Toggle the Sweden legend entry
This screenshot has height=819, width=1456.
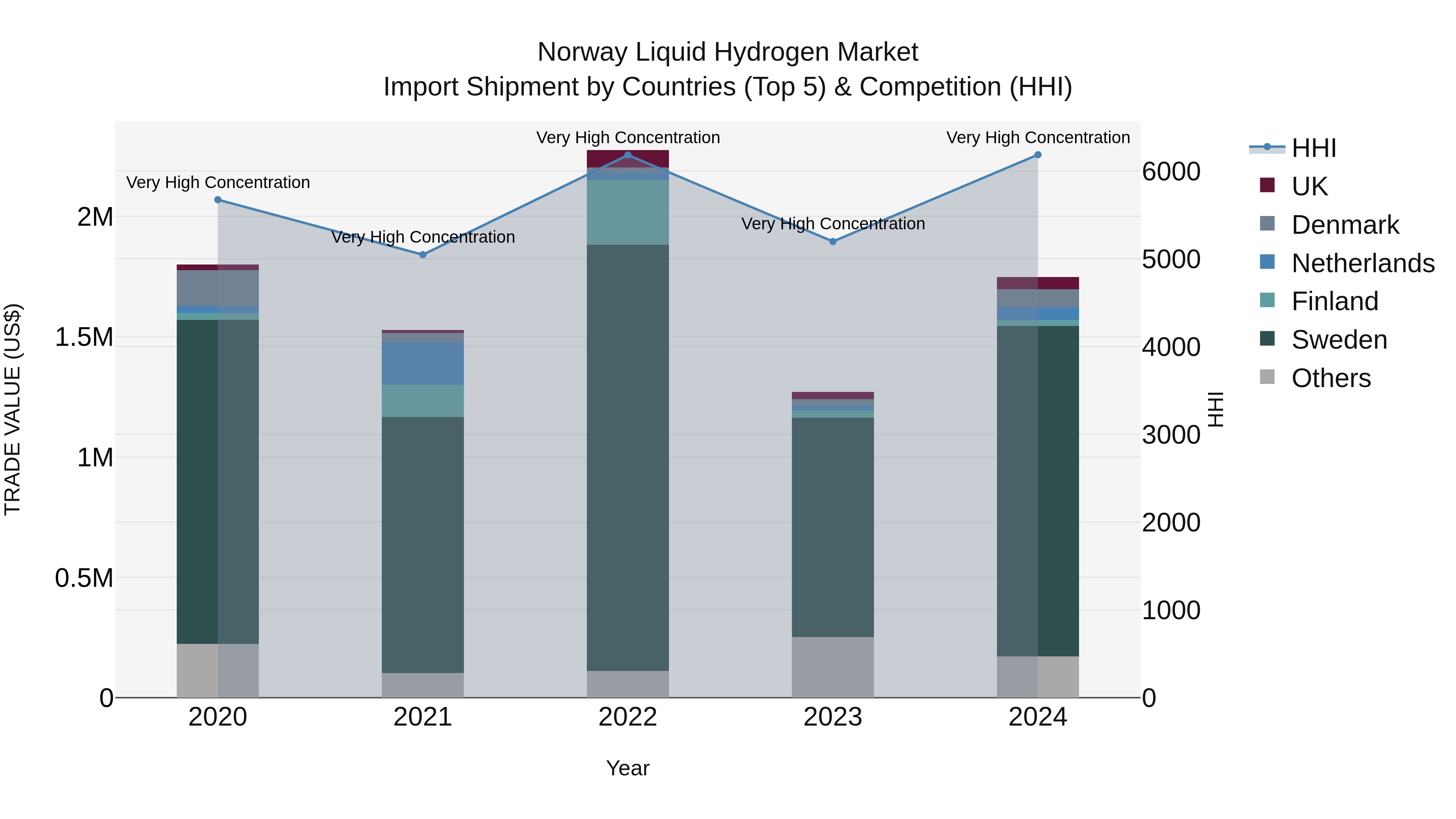click(1323, 339)
